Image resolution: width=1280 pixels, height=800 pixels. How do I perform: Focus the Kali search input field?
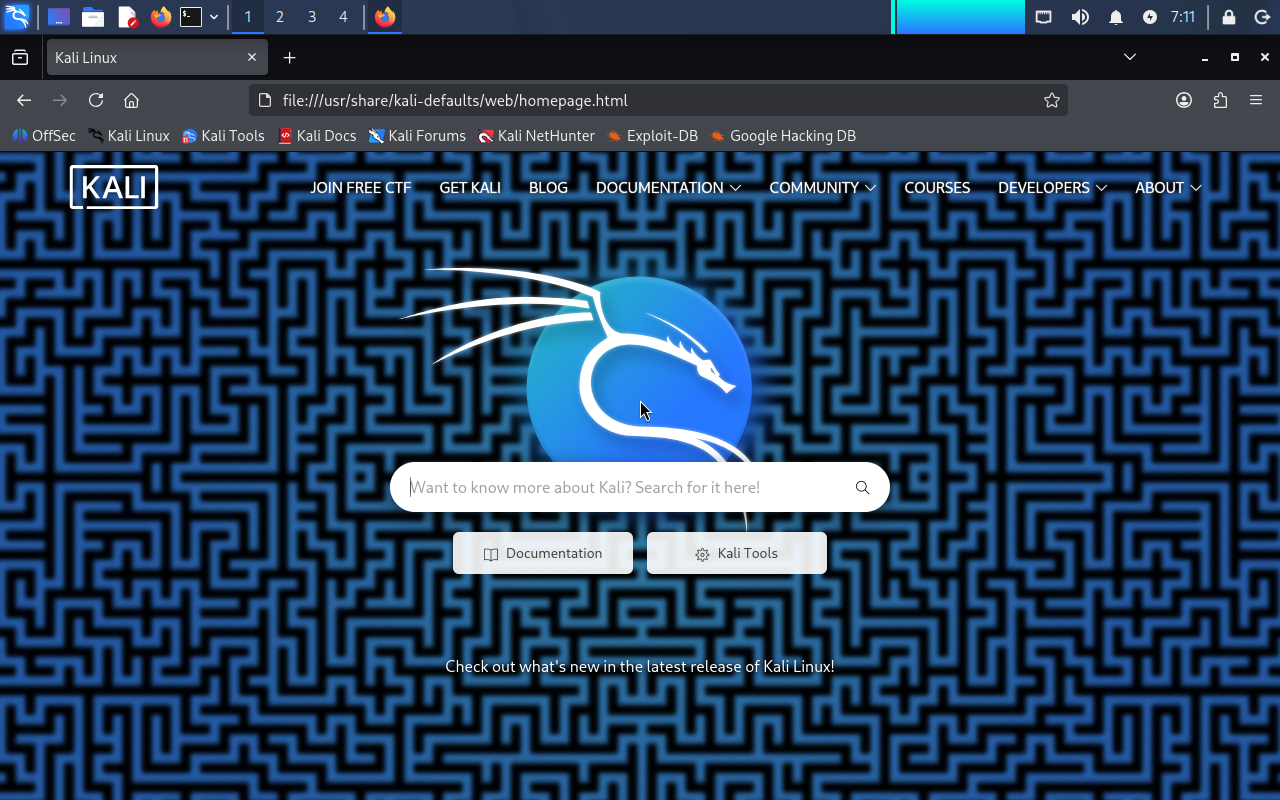[620, 488]
